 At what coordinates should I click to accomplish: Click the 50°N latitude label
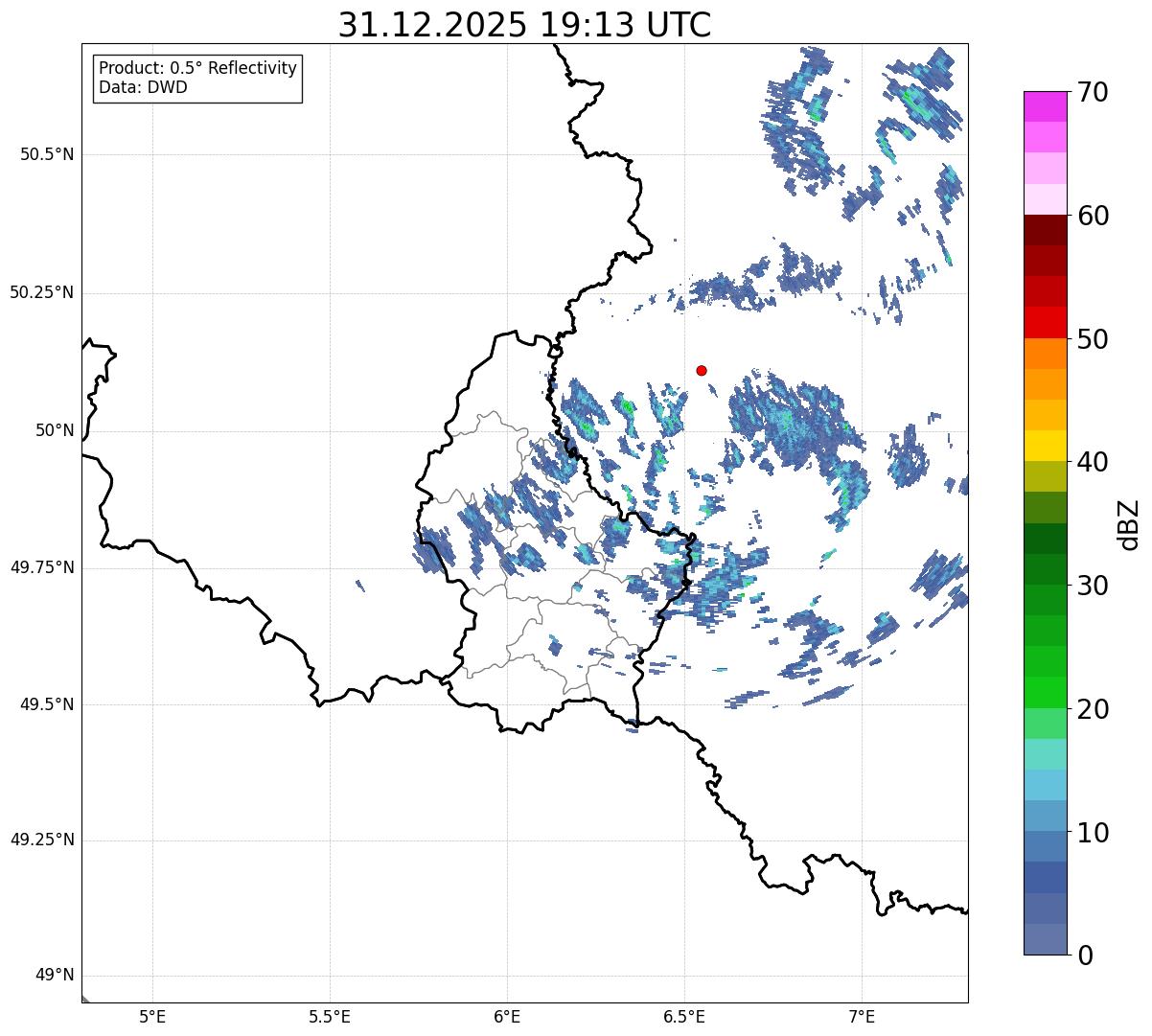tap(55, 430)
